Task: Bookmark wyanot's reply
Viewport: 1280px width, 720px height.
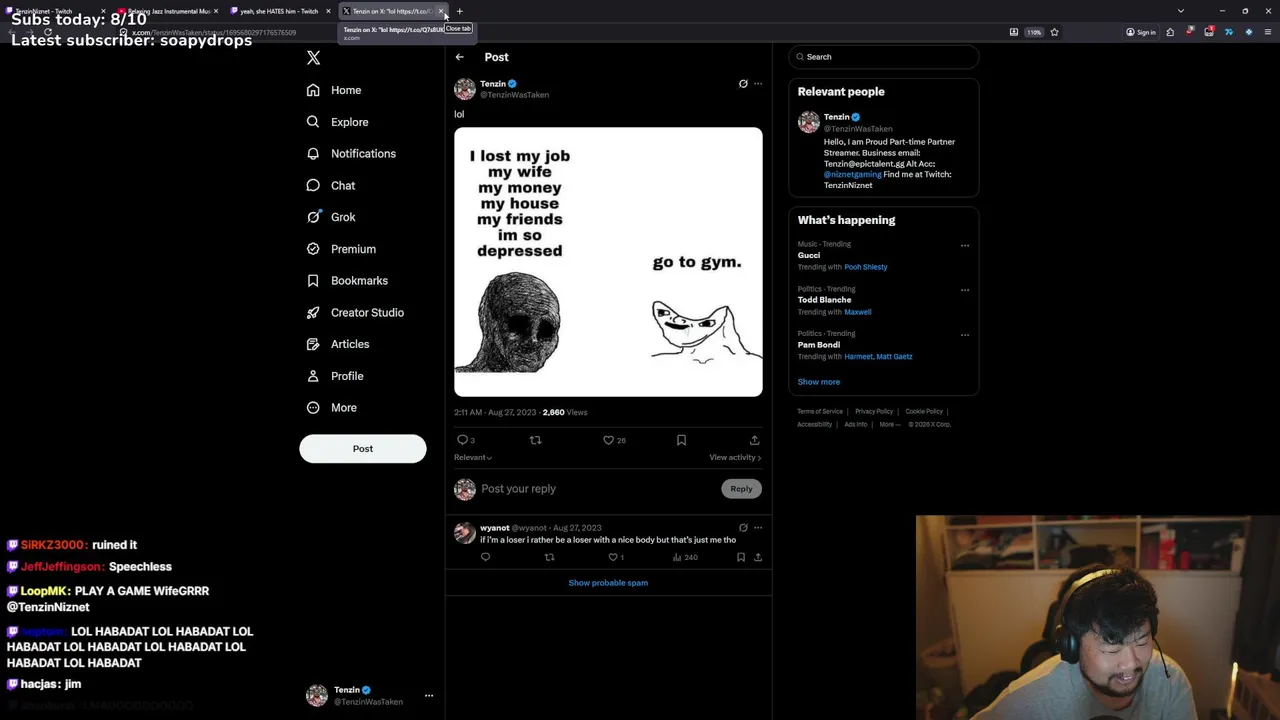Action: tap(741, 557)
